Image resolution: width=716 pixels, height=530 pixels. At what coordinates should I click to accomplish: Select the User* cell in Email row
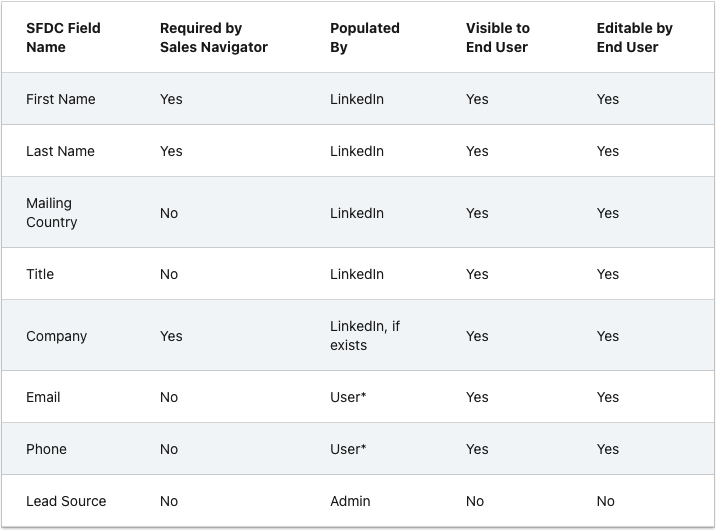348,397
